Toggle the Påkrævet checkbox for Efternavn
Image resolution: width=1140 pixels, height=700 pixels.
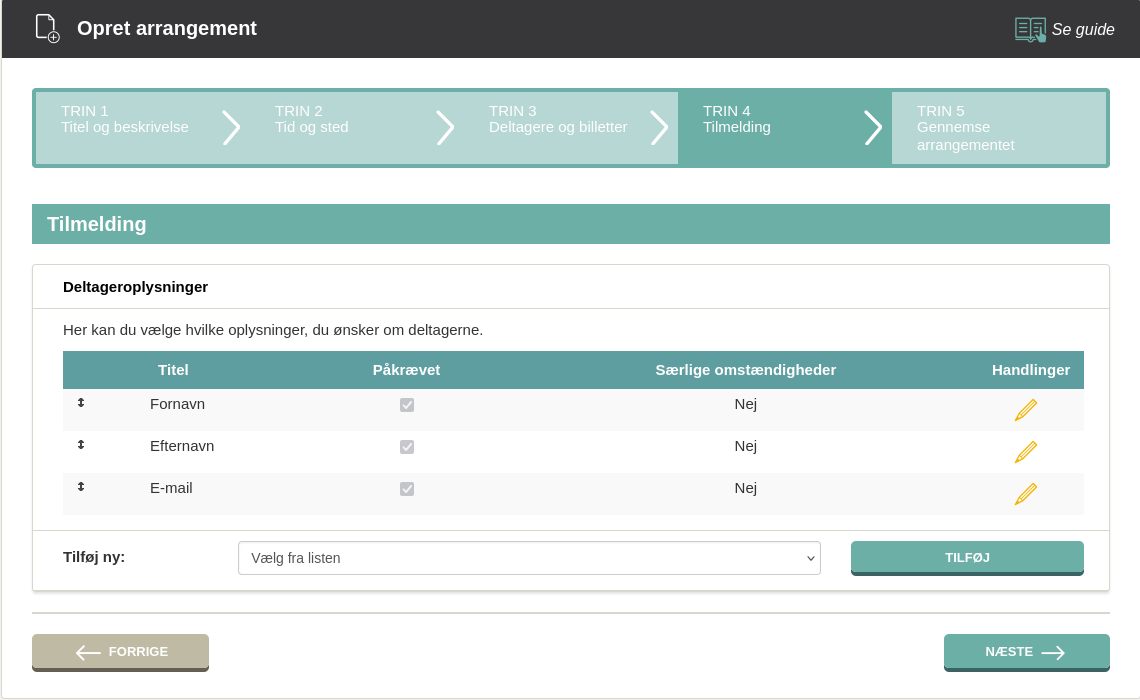pos(407,447)
